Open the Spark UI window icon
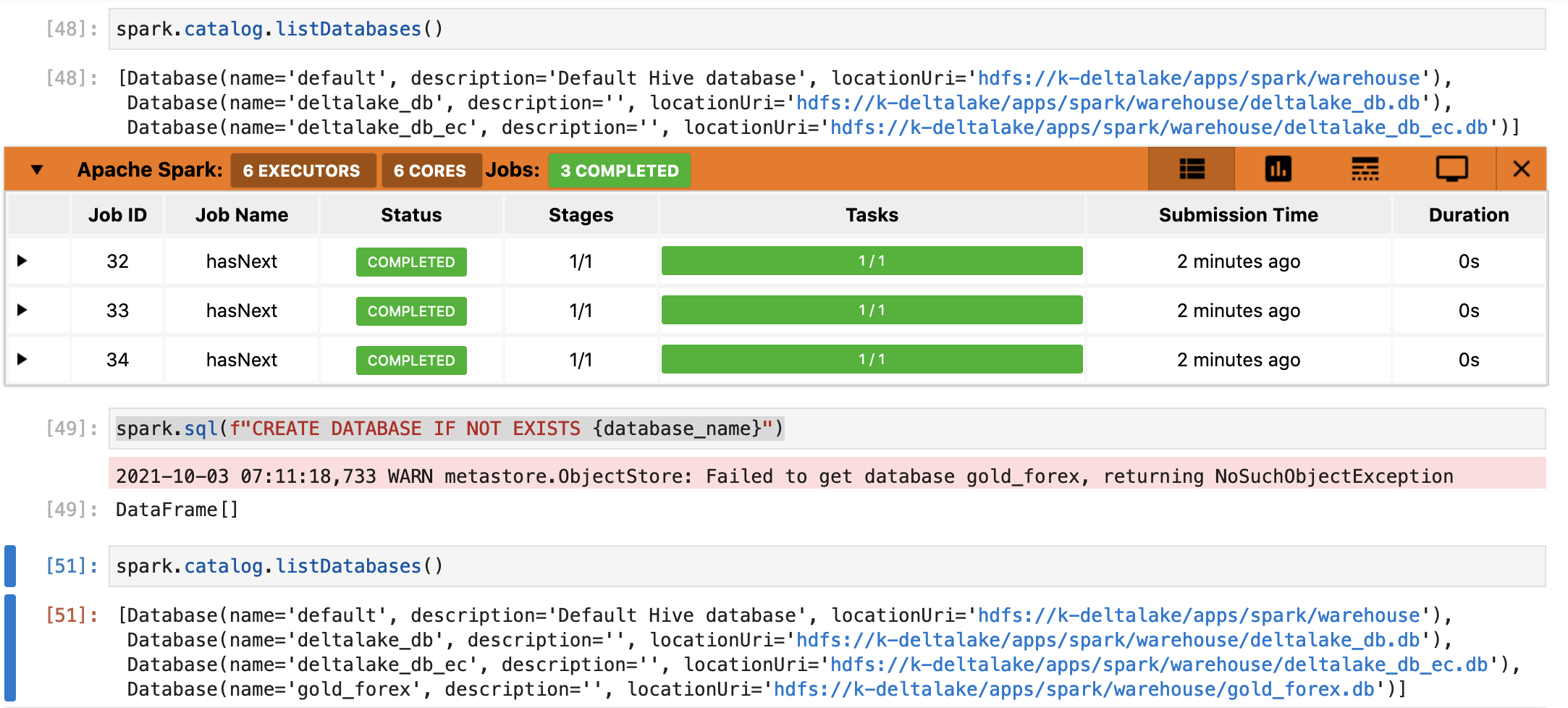1568x708 pixels. pos(1451,169)
